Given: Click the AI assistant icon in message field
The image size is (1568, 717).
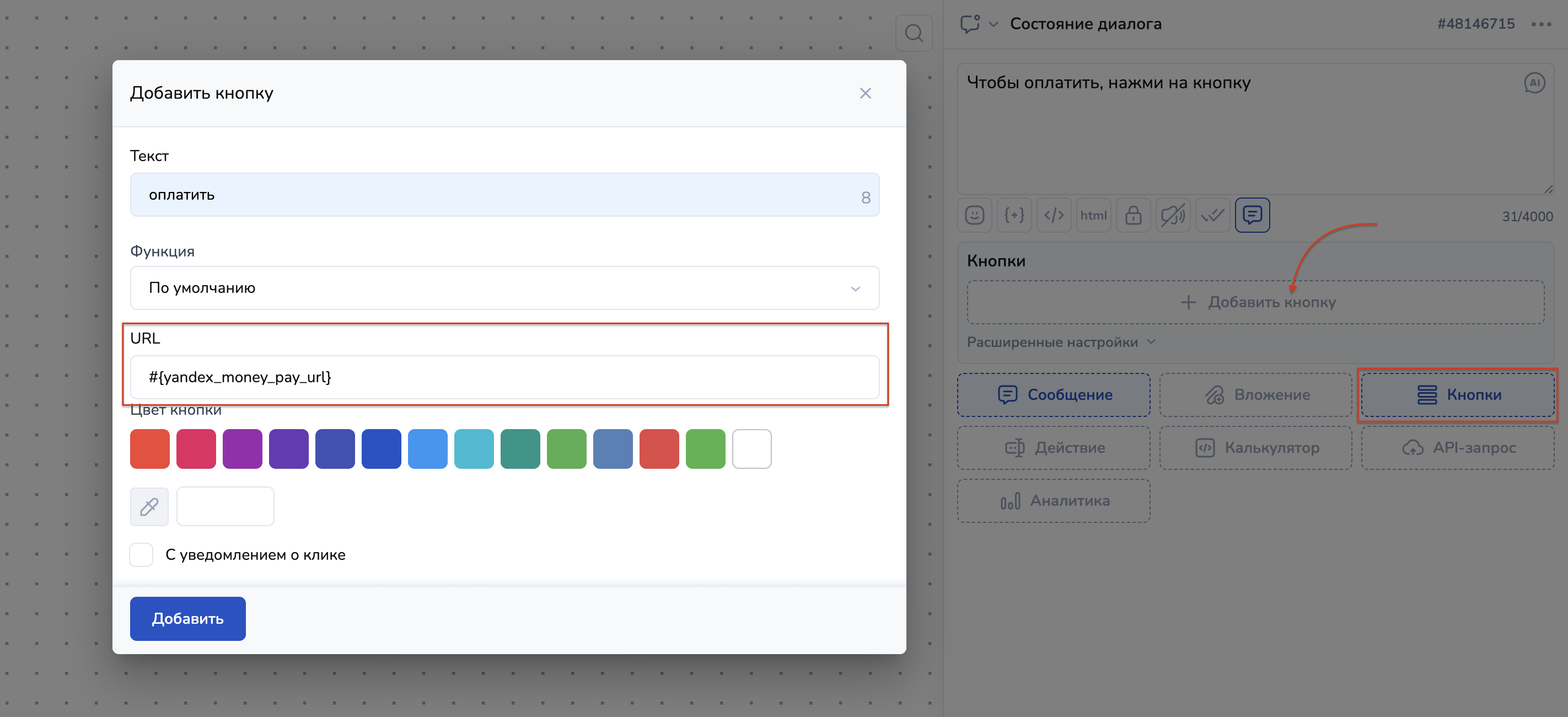Looking at the screenshot, I should (1534, 83).
